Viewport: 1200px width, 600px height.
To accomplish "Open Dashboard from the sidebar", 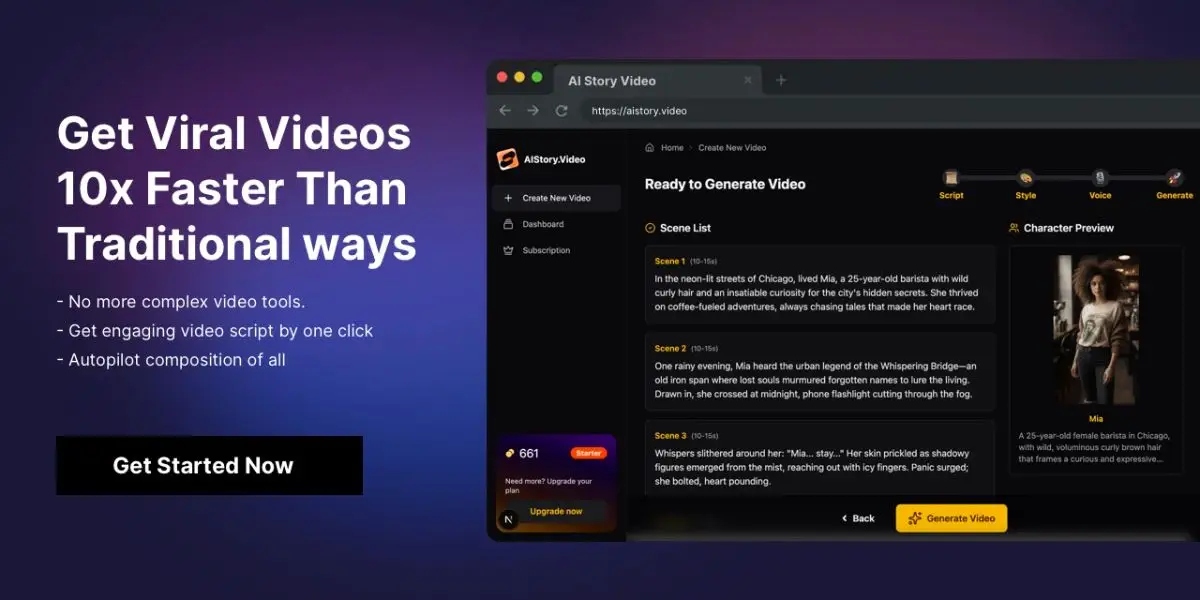I will 556,224.
